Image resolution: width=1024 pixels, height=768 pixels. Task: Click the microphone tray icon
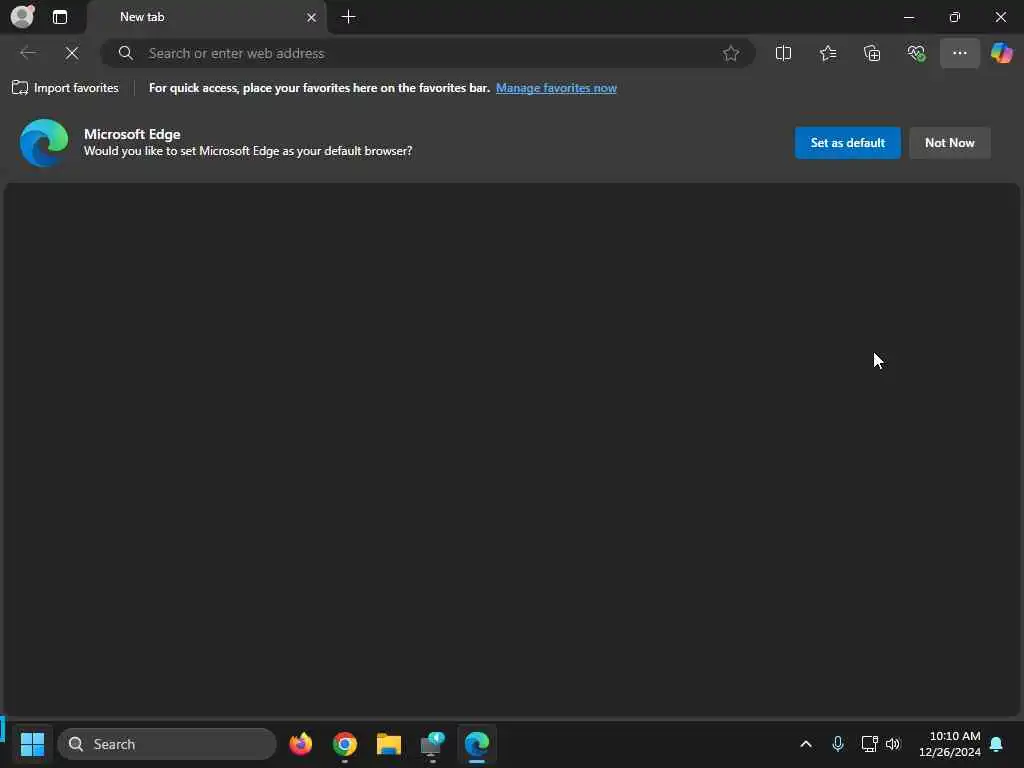click(x=838, y=744)
